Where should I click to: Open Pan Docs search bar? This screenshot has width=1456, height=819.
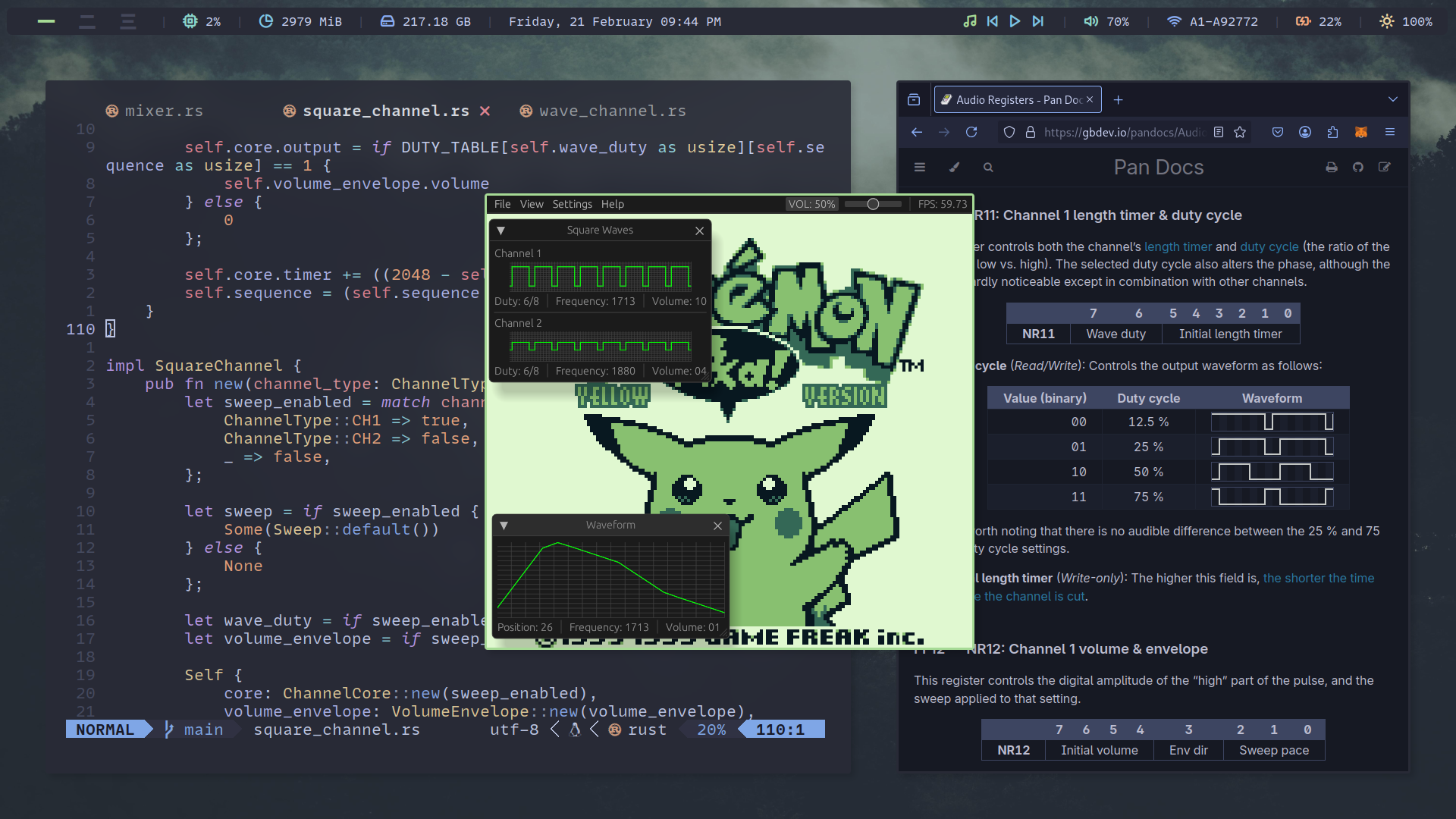click(988, 168)
